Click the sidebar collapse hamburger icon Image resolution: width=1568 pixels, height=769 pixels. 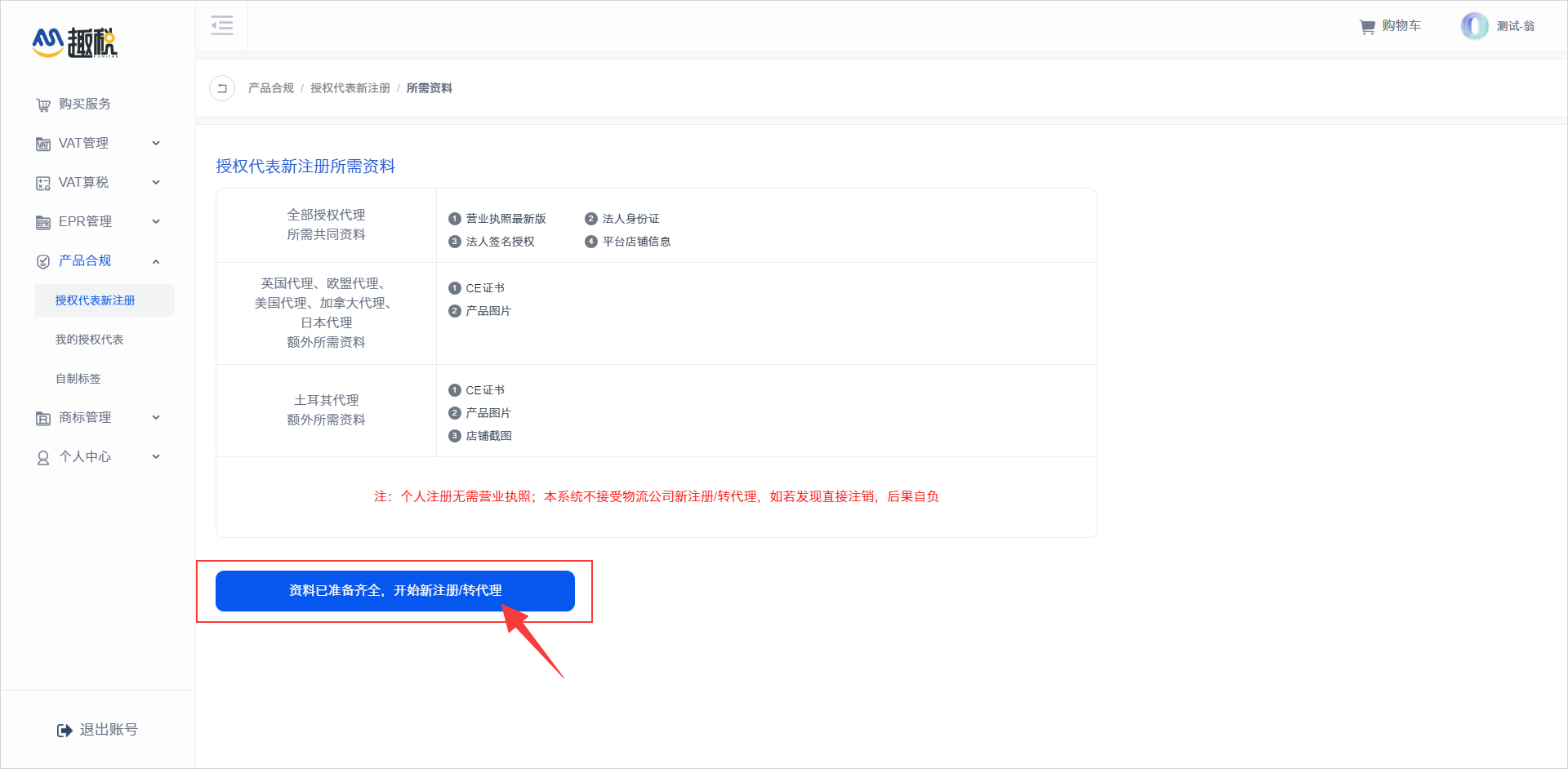coord(222,26)
